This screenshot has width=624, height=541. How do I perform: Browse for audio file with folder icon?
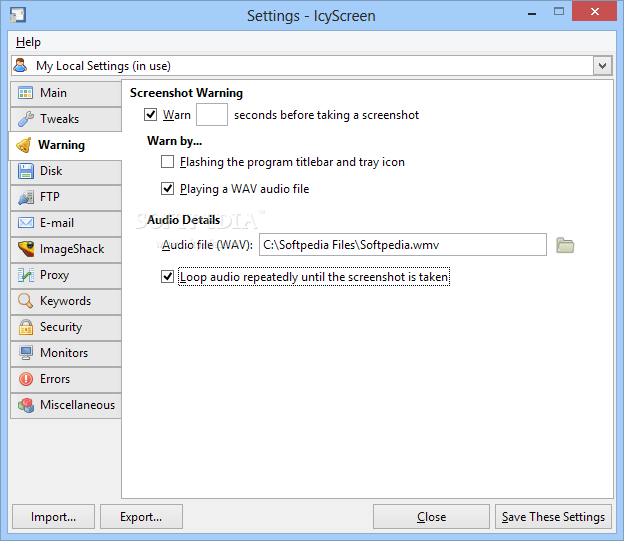[565, 245]
